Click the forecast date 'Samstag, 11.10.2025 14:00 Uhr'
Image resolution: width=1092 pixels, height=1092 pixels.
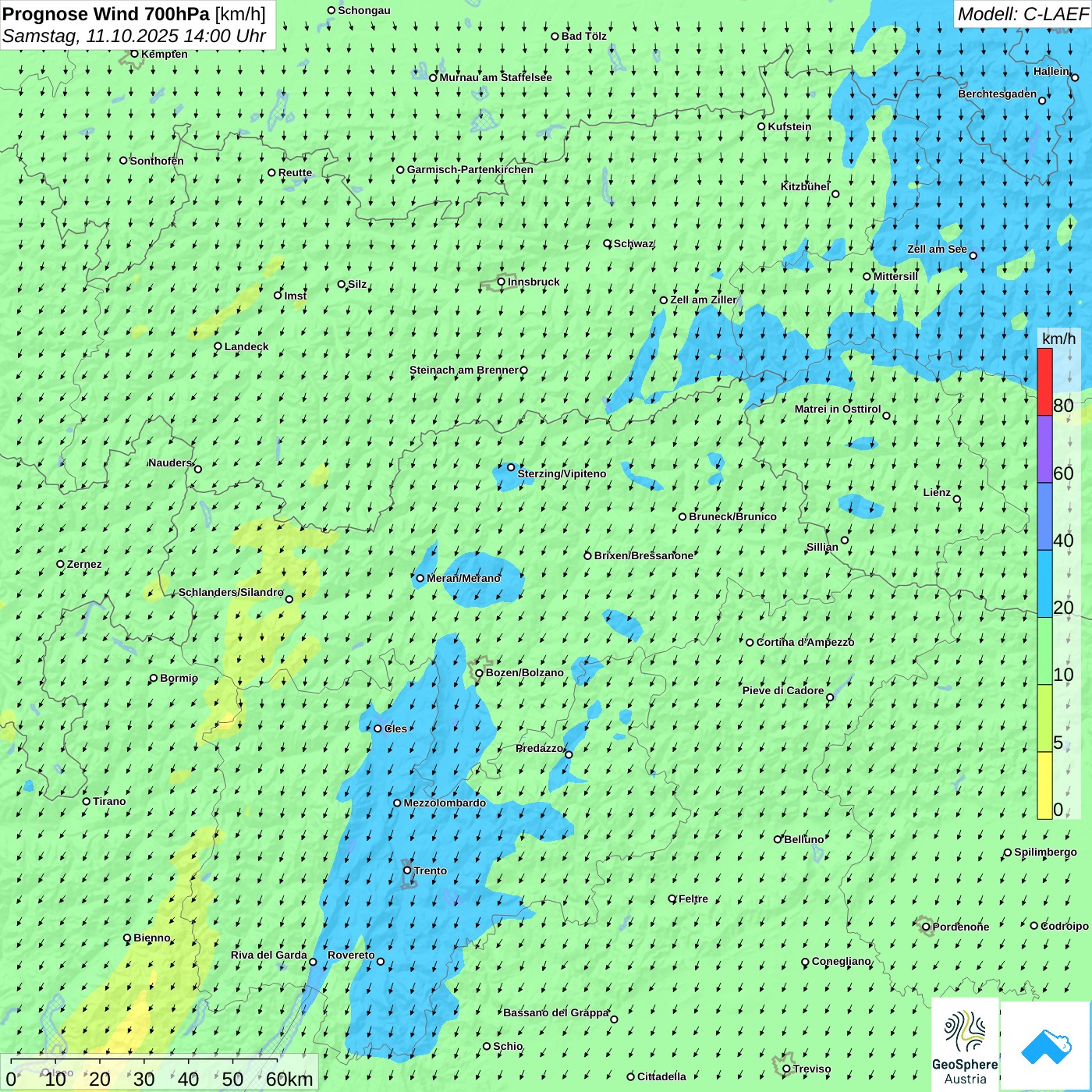click(134, 36)
